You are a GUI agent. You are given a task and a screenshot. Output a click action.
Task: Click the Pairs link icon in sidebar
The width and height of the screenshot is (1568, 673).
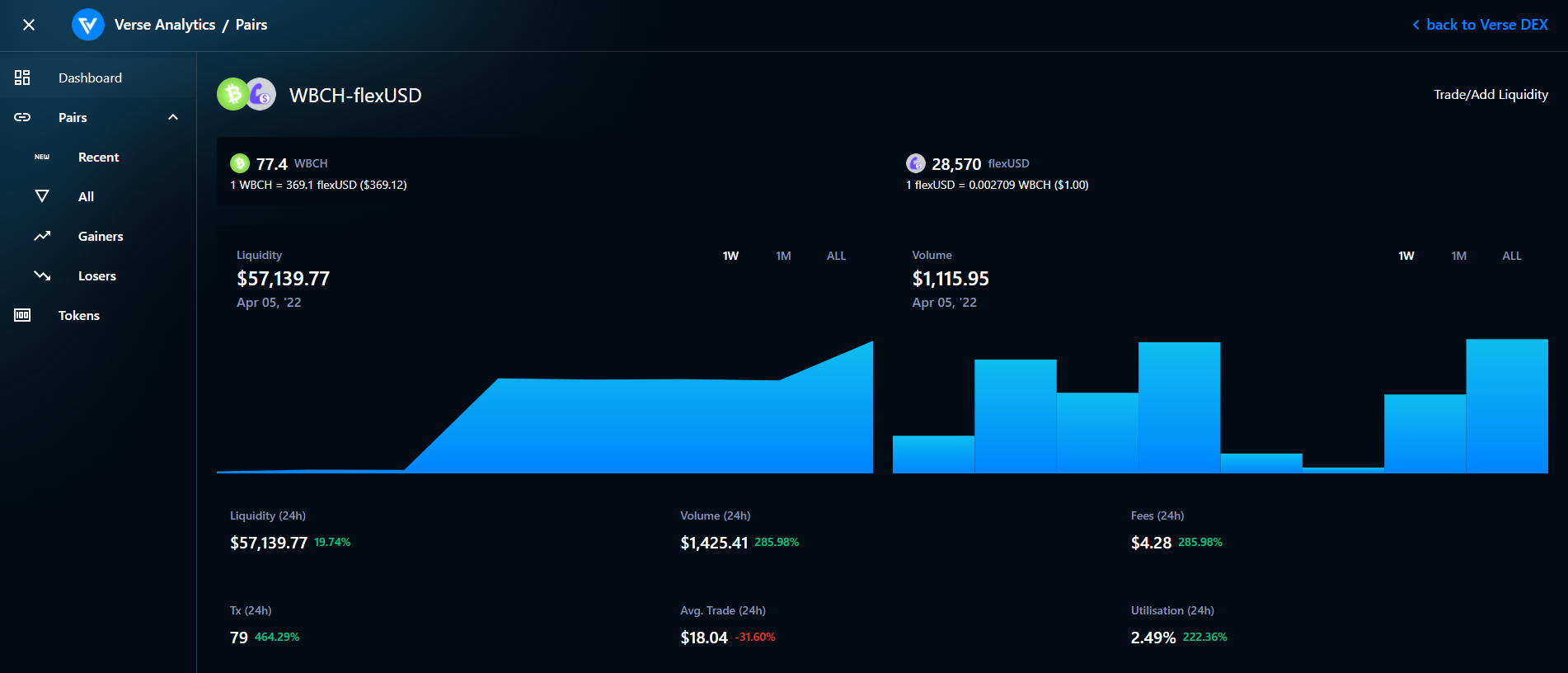22,117
